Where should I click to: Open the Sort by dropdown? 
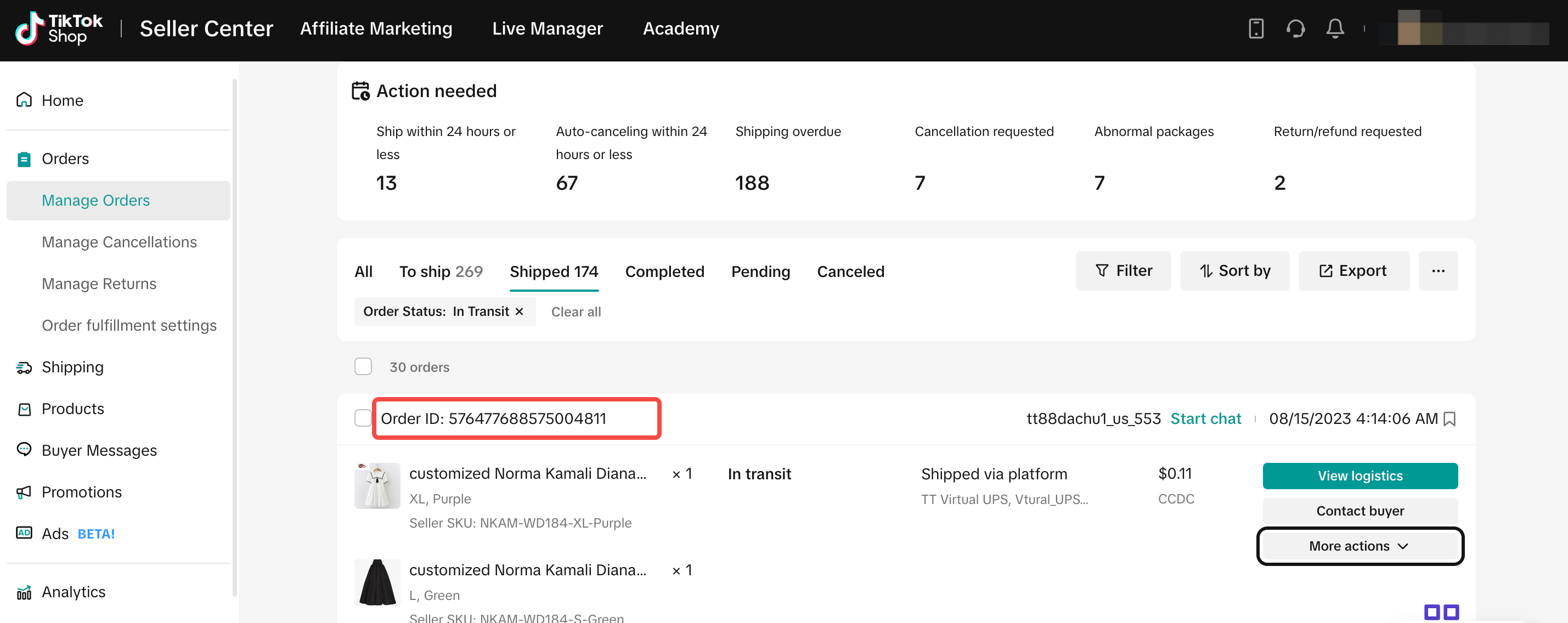coord(1234,271)
